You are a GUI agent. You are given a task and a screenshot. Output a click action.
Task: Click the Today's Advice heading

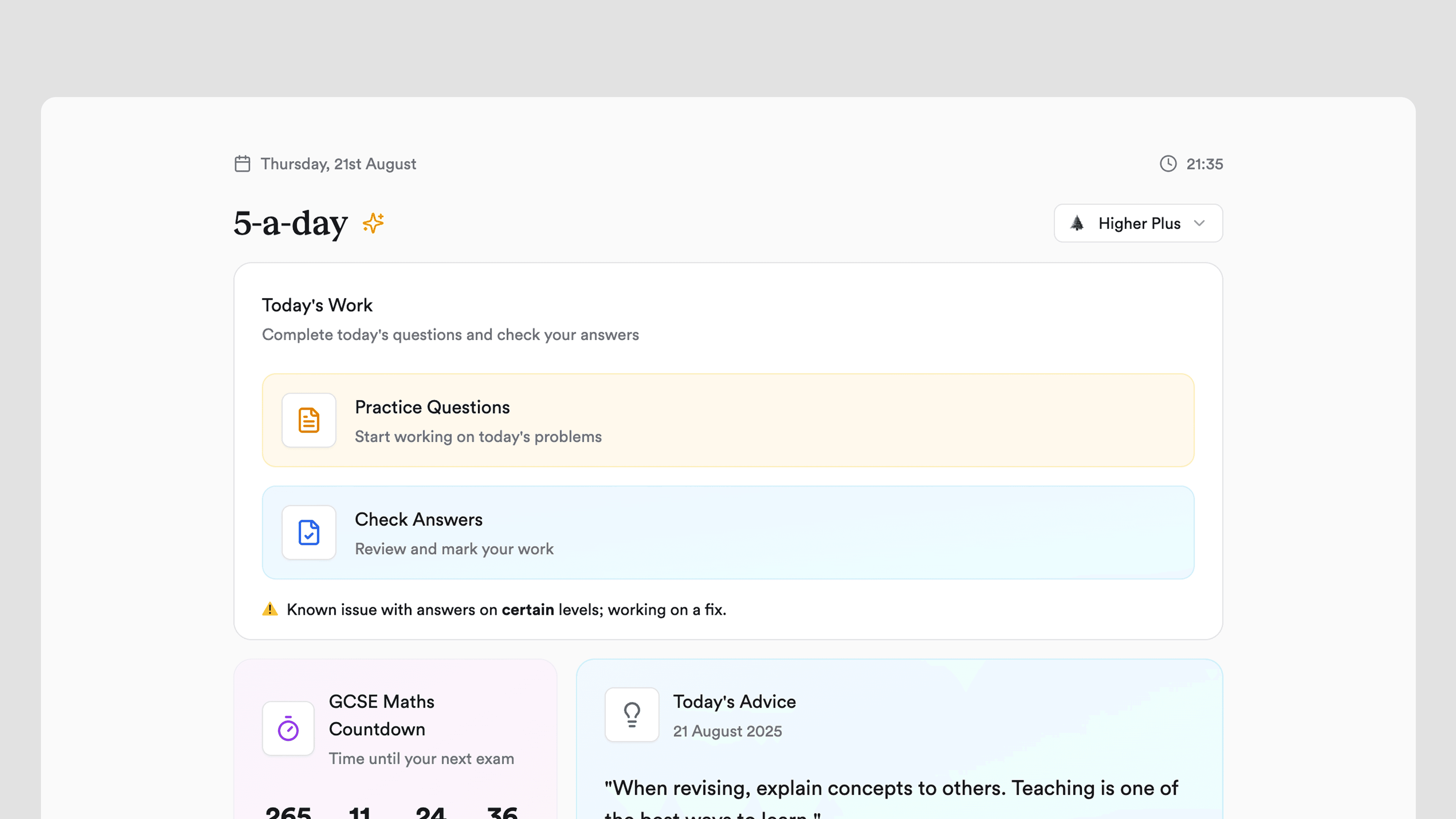pos(734,701)
